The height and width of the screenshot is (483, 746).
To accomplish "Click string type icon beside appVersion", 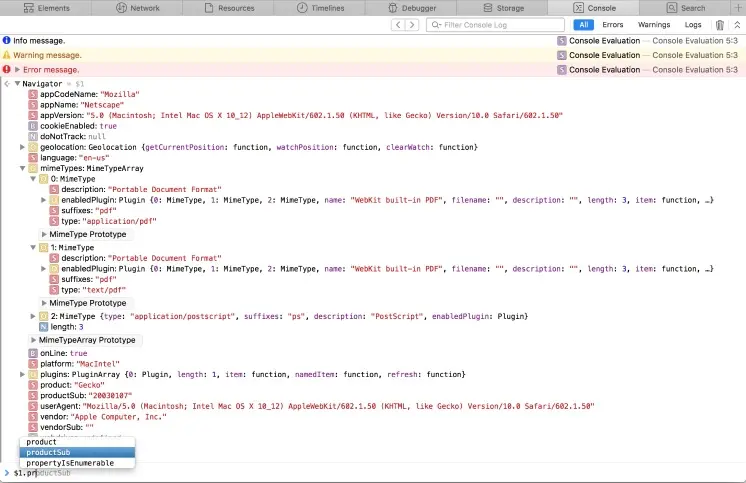I will coord(33,115).
